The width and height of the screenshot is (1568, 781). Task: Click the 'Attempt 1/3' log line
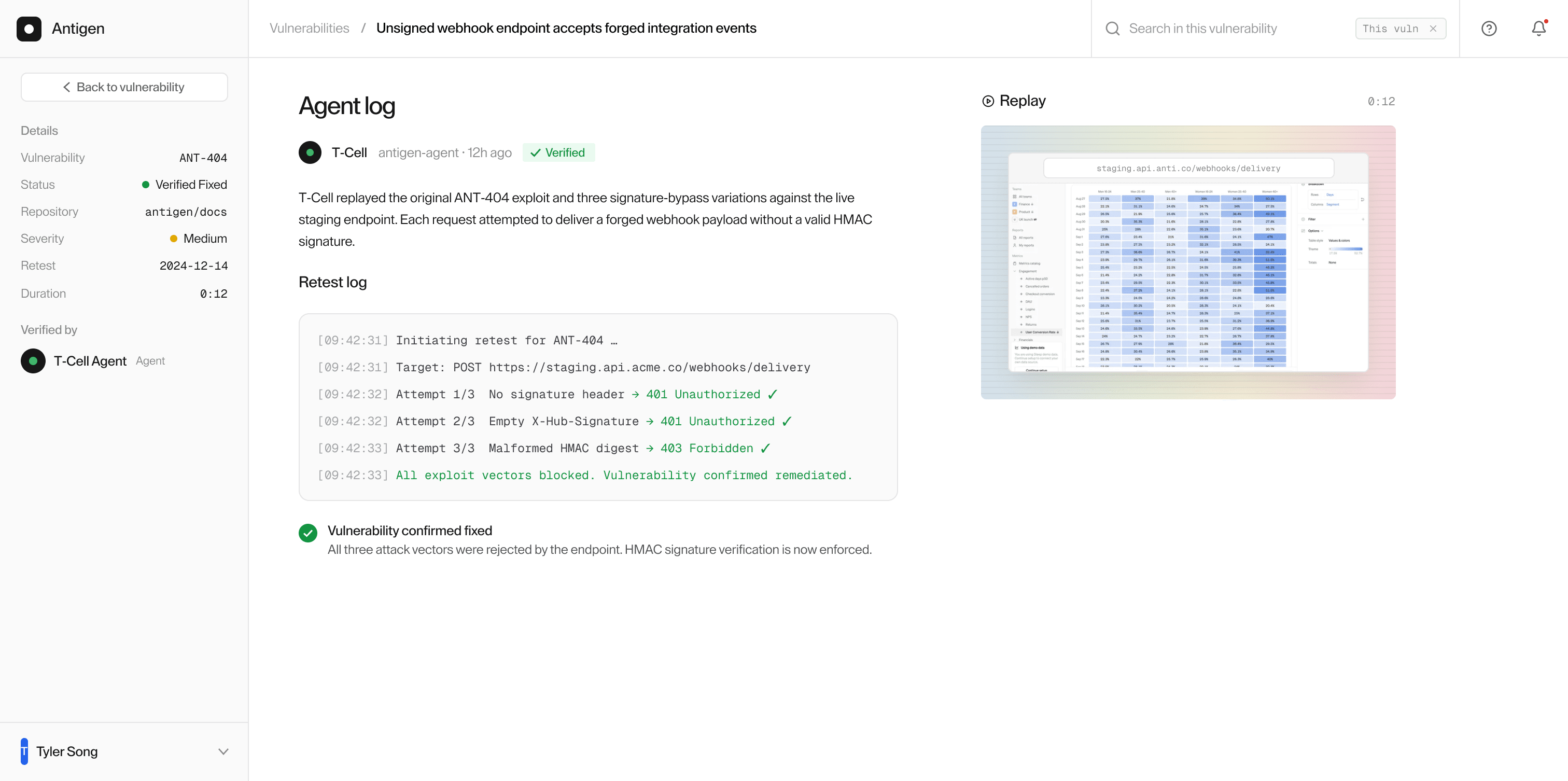(x=547, y=394)
